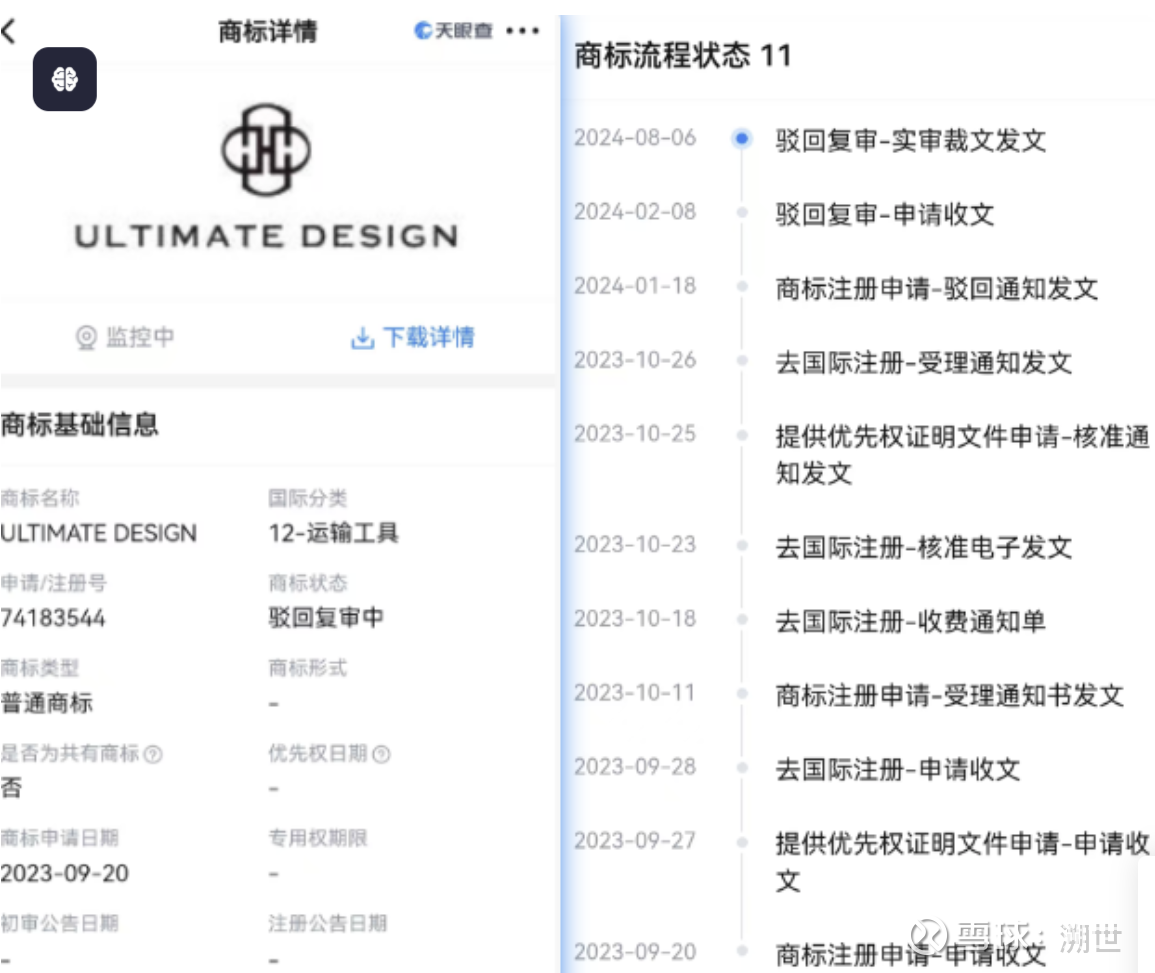Image resolution: width=1155 pixels, height=973 pixels.
Task: Select 商标注册申请-受理通知书发文 entry
Action: 949,695
